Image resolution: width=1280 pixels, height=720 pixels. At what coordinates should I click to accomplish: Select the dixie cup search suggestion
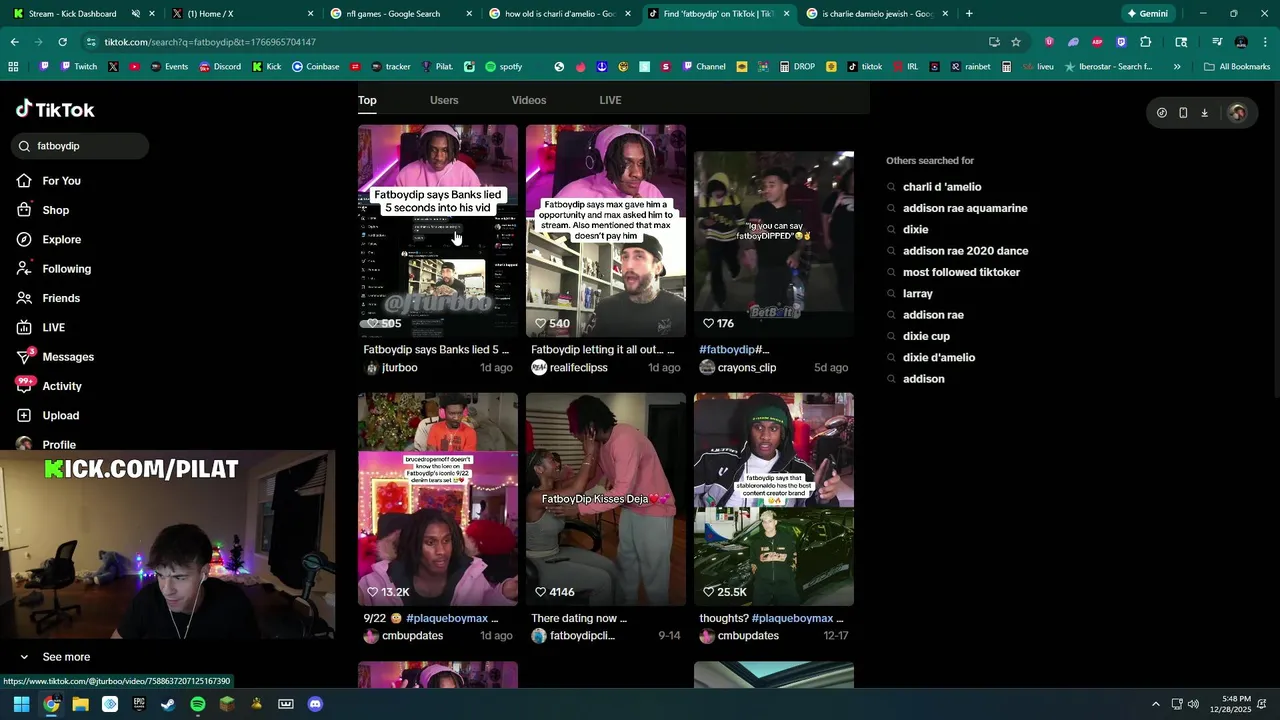point(926,336)
